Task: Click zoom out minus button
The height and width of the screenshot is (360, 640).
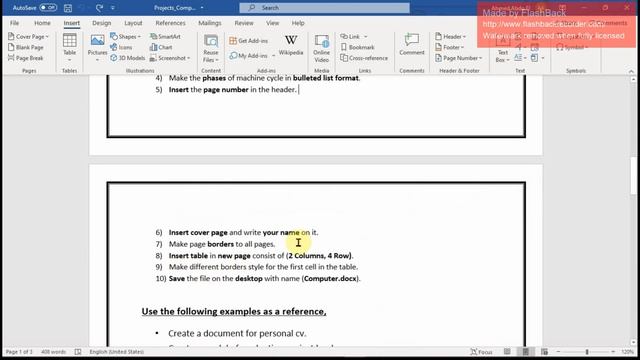Action: point(558,351)
